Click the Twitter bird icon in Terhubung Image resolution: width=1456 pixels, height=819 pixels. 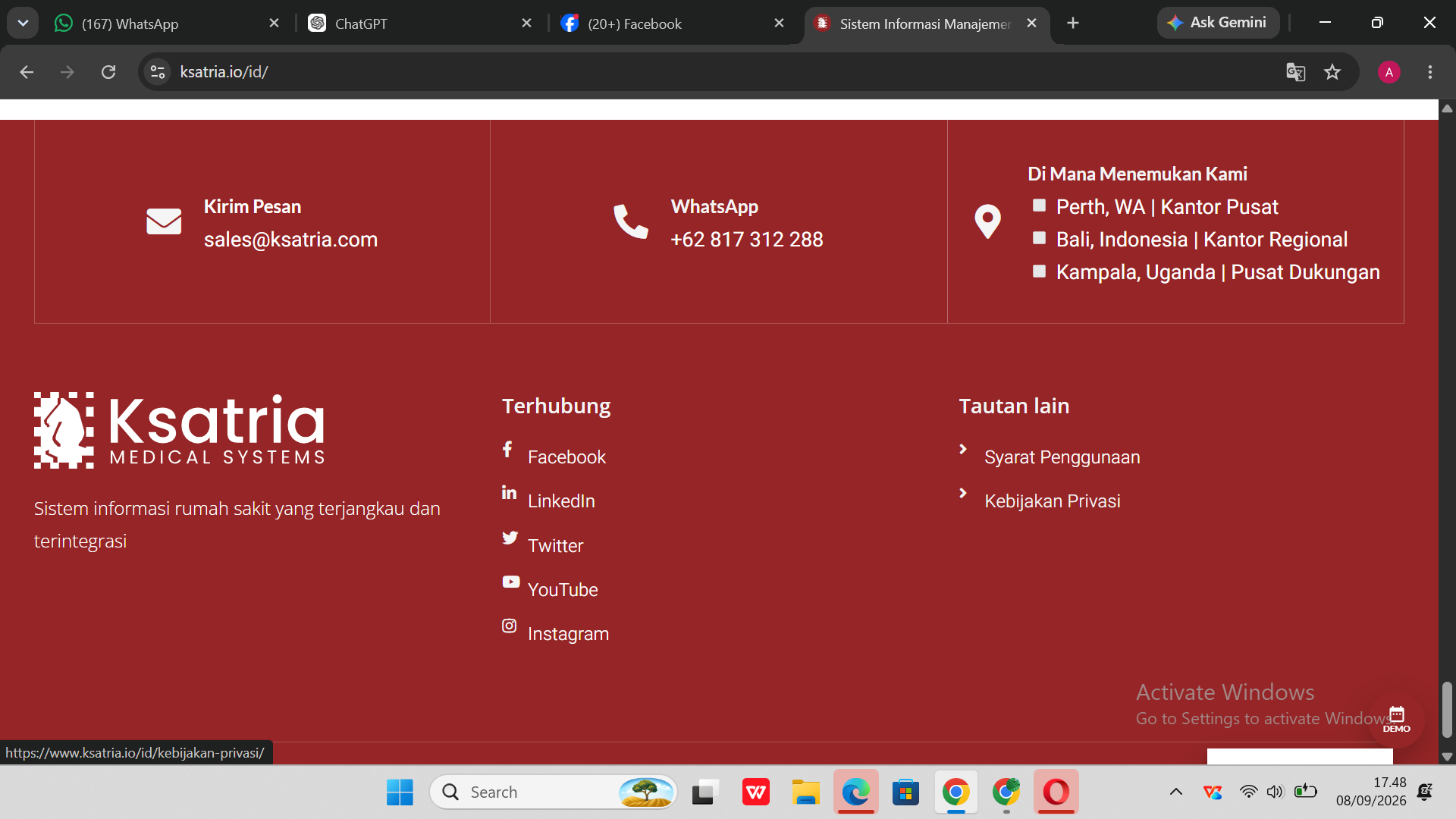(x=510, y=538)
